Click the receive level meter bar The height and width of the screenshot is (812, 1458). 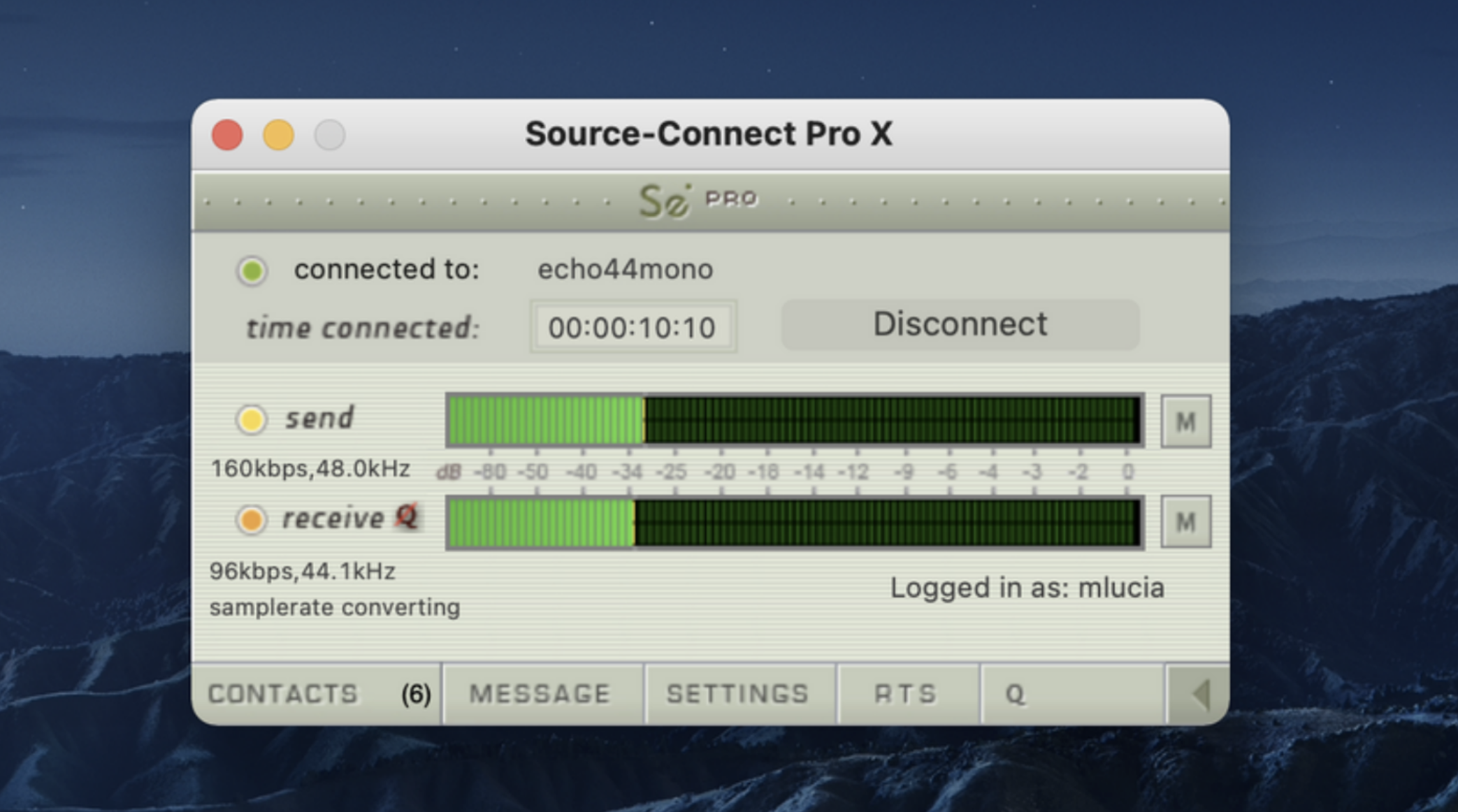(795, 523)
